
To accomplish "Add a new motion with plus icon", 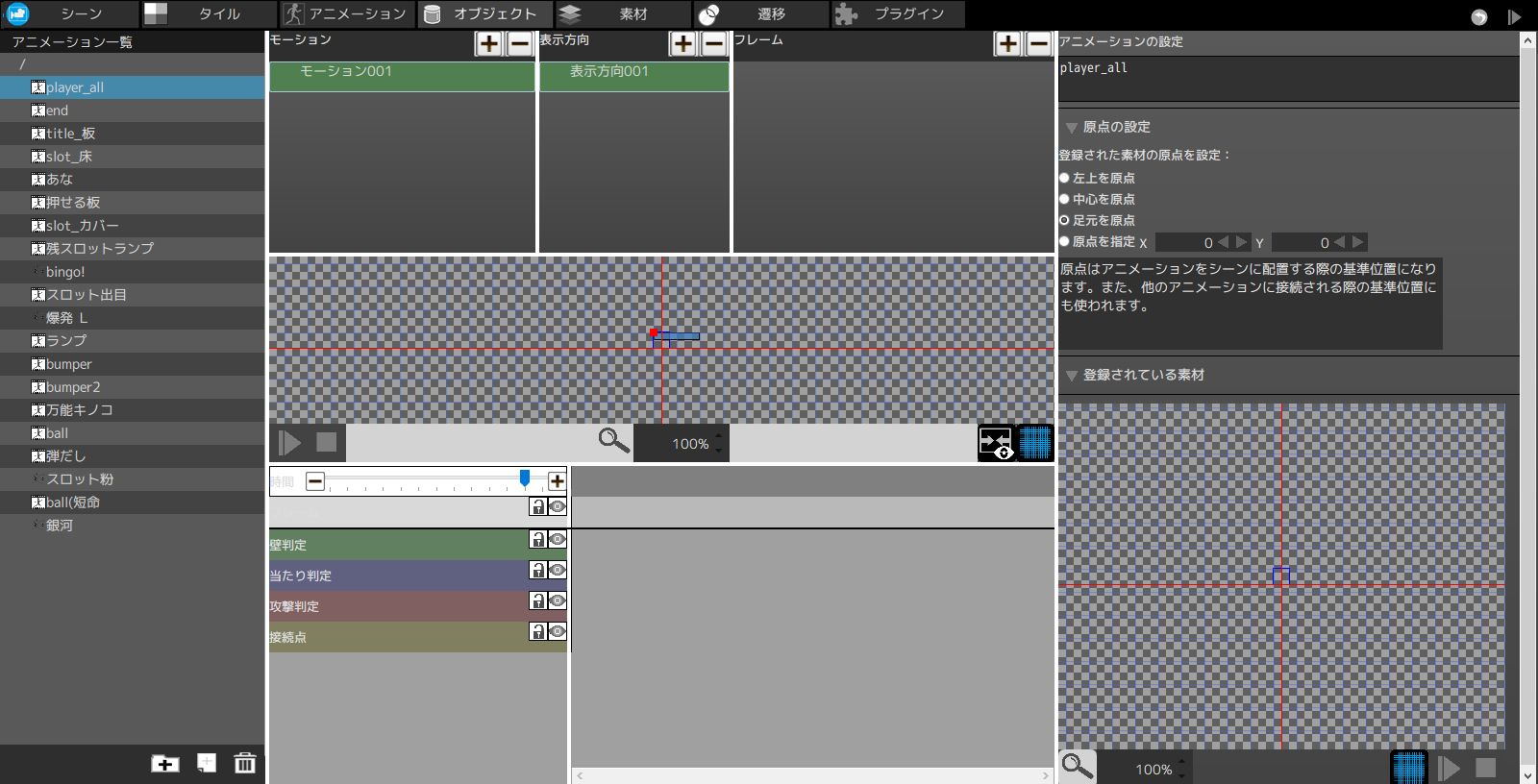I will click(488, 43).
